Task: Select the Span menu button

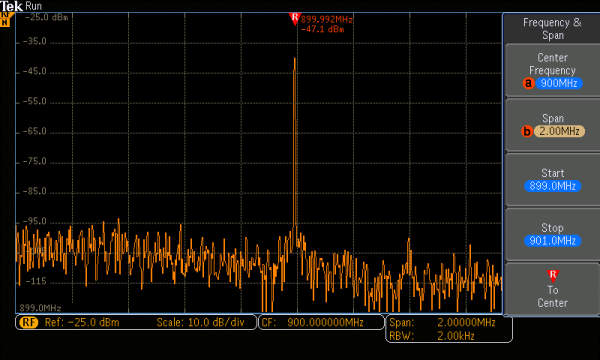Action: [552, 125]
